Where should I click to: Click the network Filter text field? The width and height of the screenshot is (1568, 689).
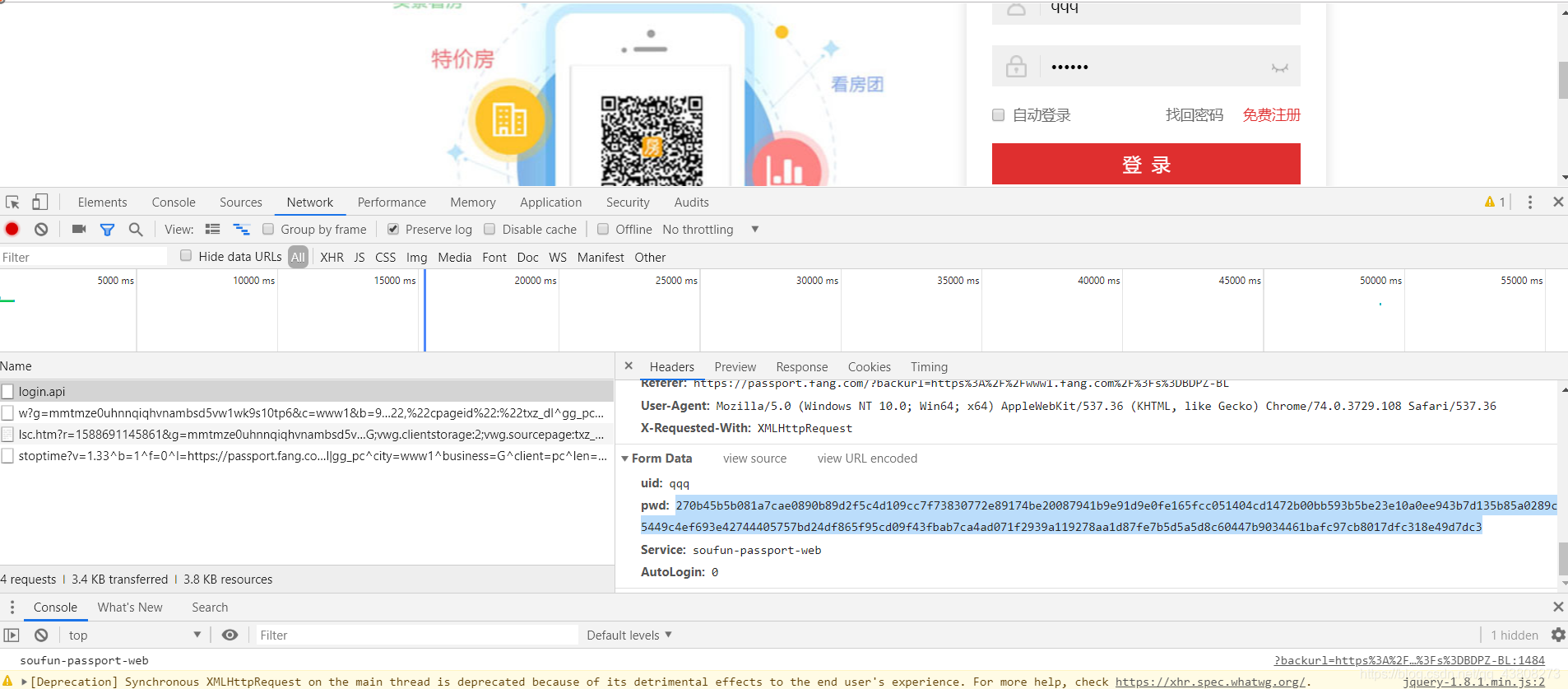[84, 258]
